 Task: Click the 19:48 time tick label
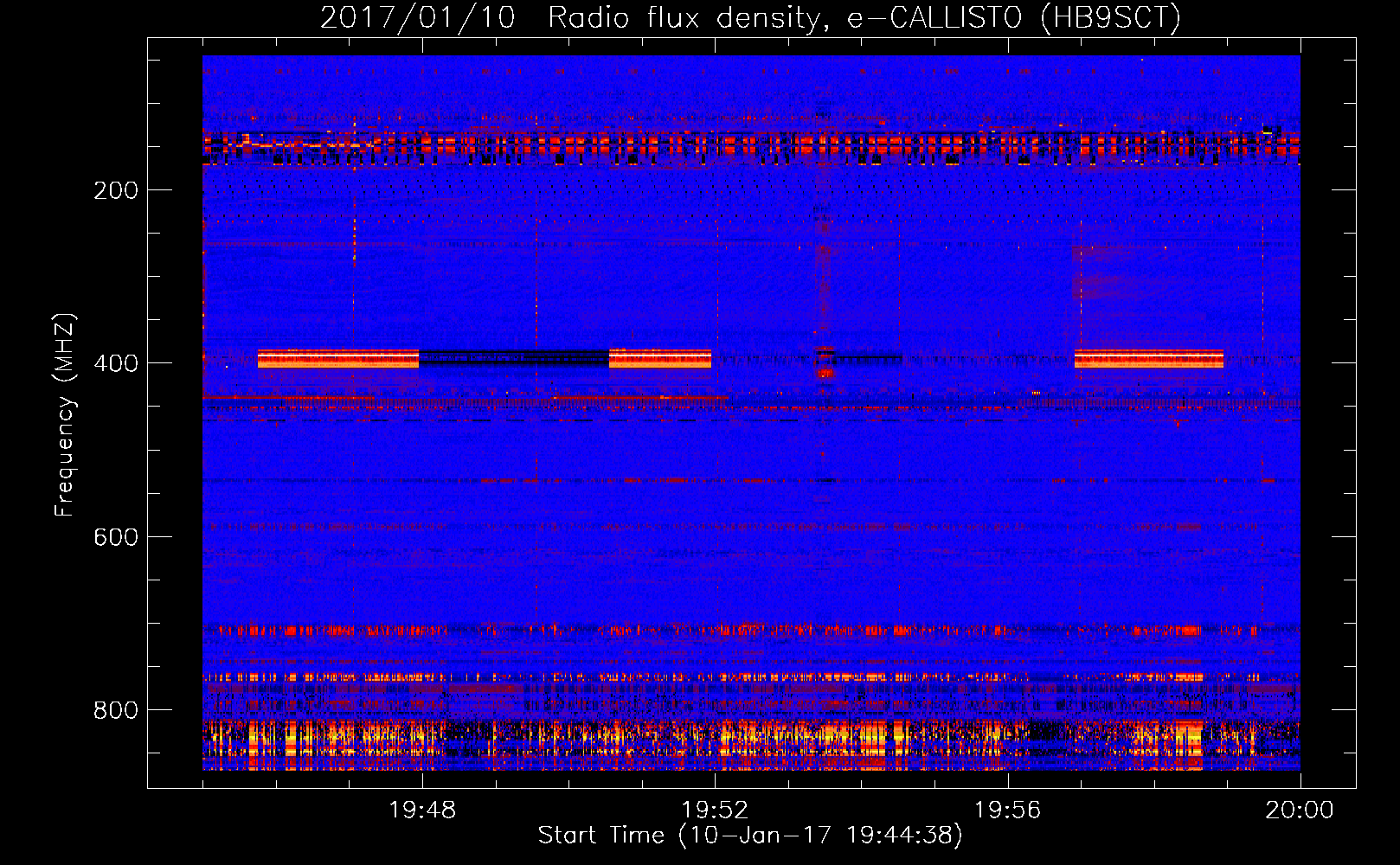coord(422,811)
